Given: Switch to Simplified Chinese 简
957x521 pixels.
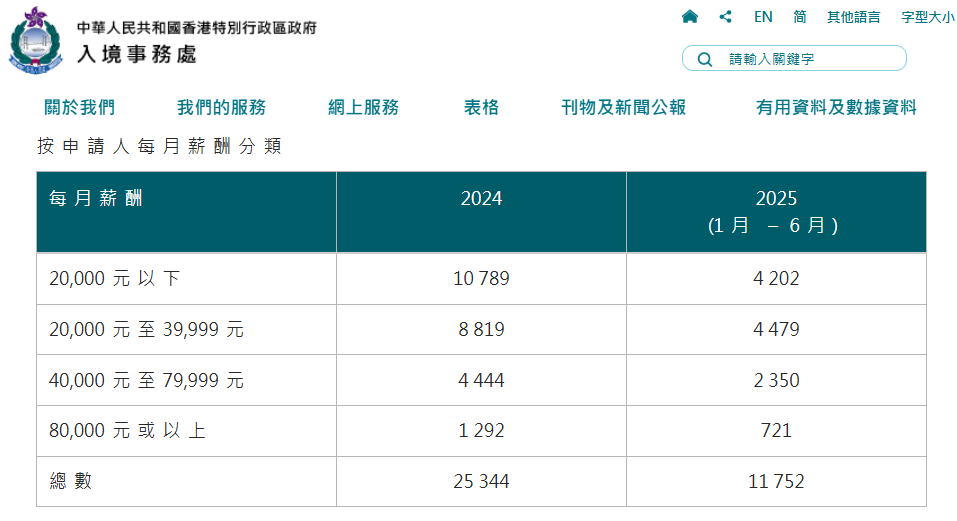Looking at the screenshot, I should pyautogui.click(x=800, y=17).
